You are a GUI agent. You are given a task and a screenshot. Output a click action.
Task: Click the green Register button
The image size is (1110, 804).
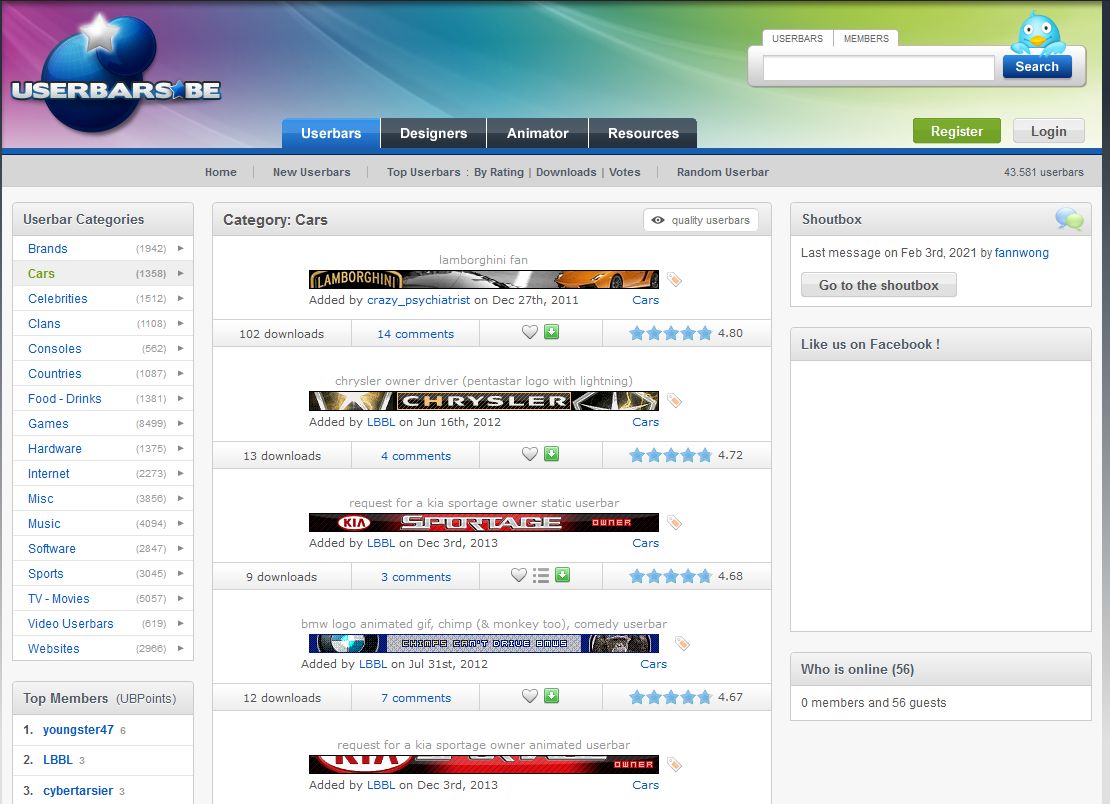point(956,131)
